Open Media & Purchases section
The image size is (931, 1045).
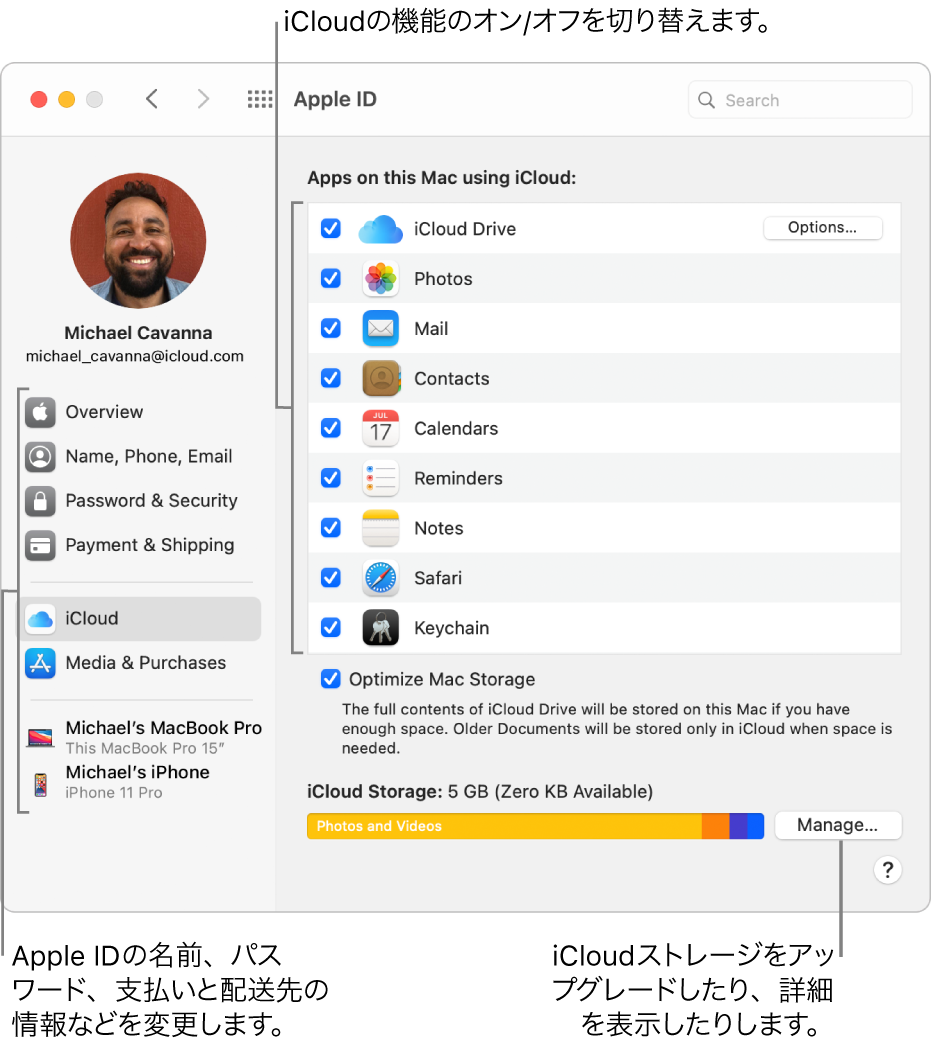(141, 664)
